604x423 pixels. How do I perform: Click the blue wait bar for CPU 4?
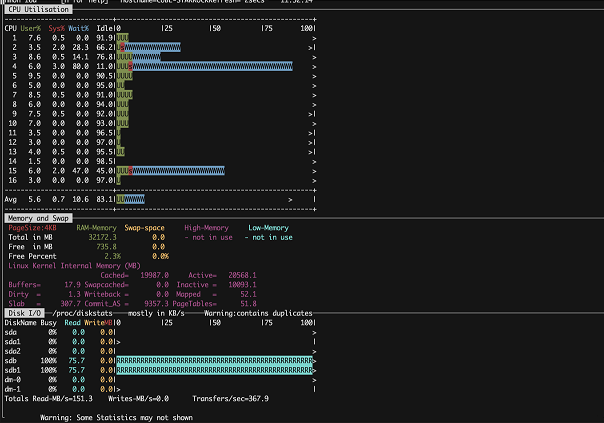coord(212,66)
